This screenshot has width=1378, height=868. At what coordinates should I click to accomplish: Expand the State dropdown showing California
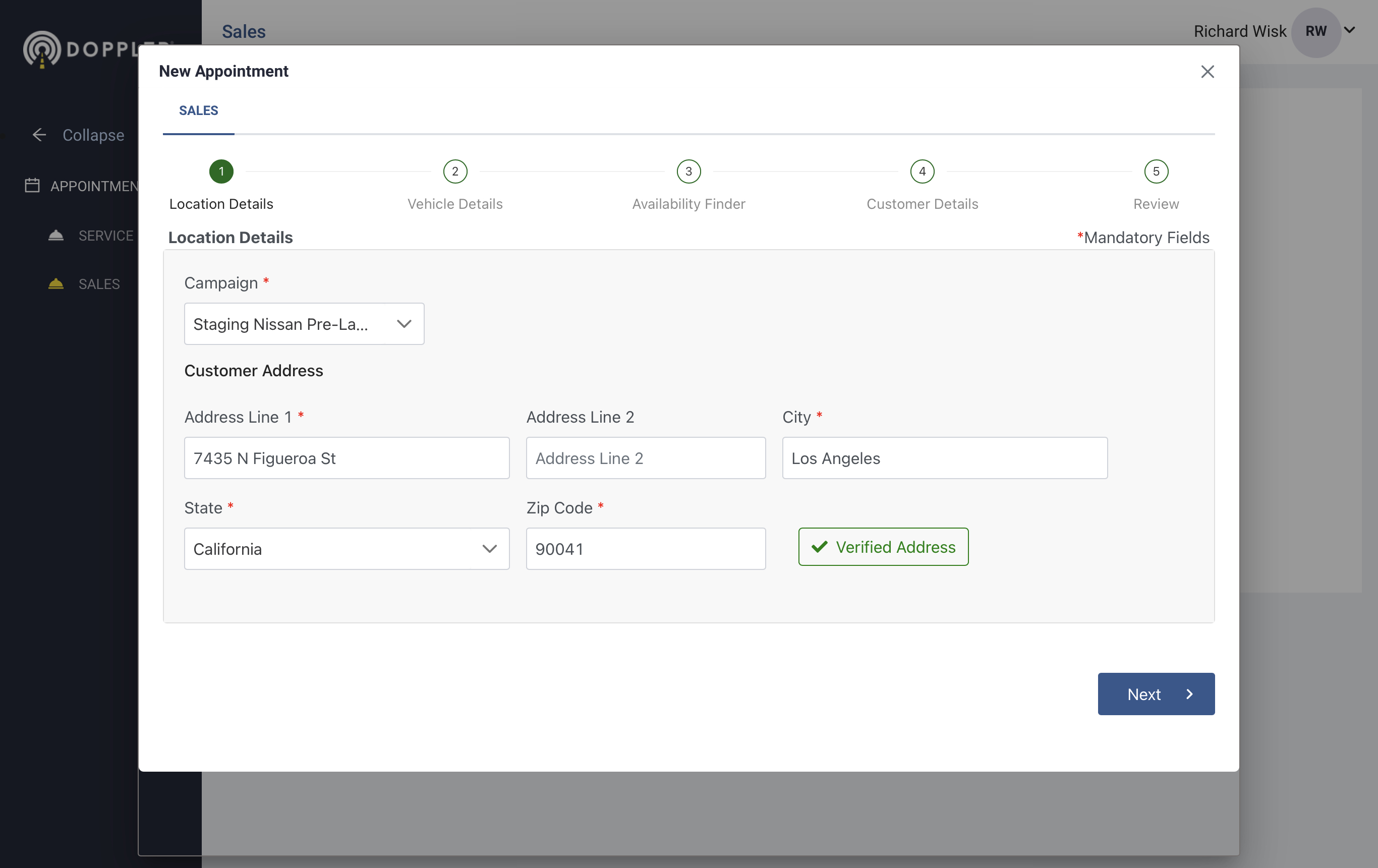click(x=346, y=549)
